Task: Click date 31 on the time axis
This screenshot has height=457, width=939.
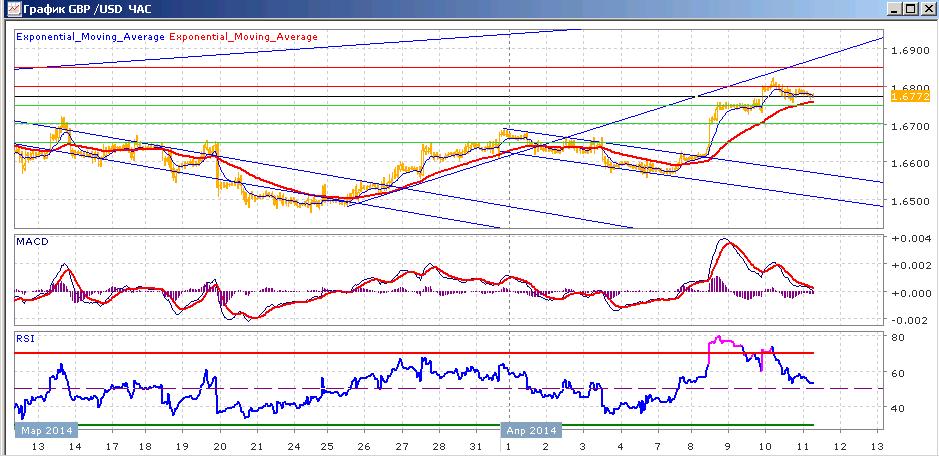Action: tap(475, 447)
